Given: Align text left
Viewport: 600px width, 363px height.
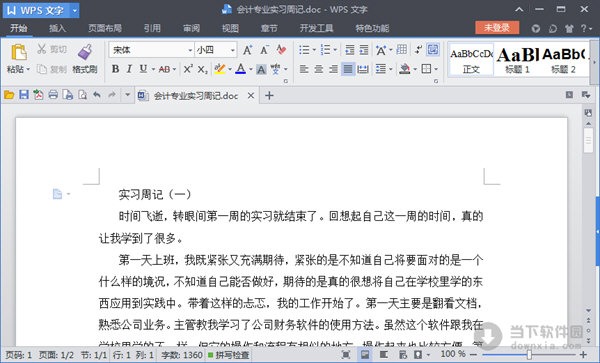Looking at the screenshot, I should (x=304, y=69).
